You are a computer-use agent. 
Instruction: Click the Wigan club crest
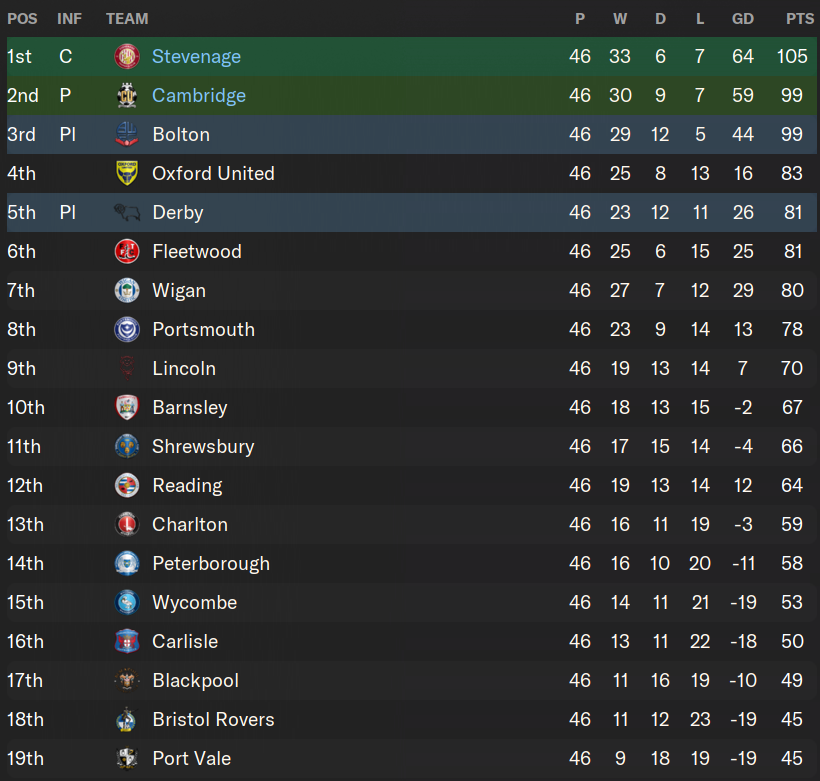(127, 291)
